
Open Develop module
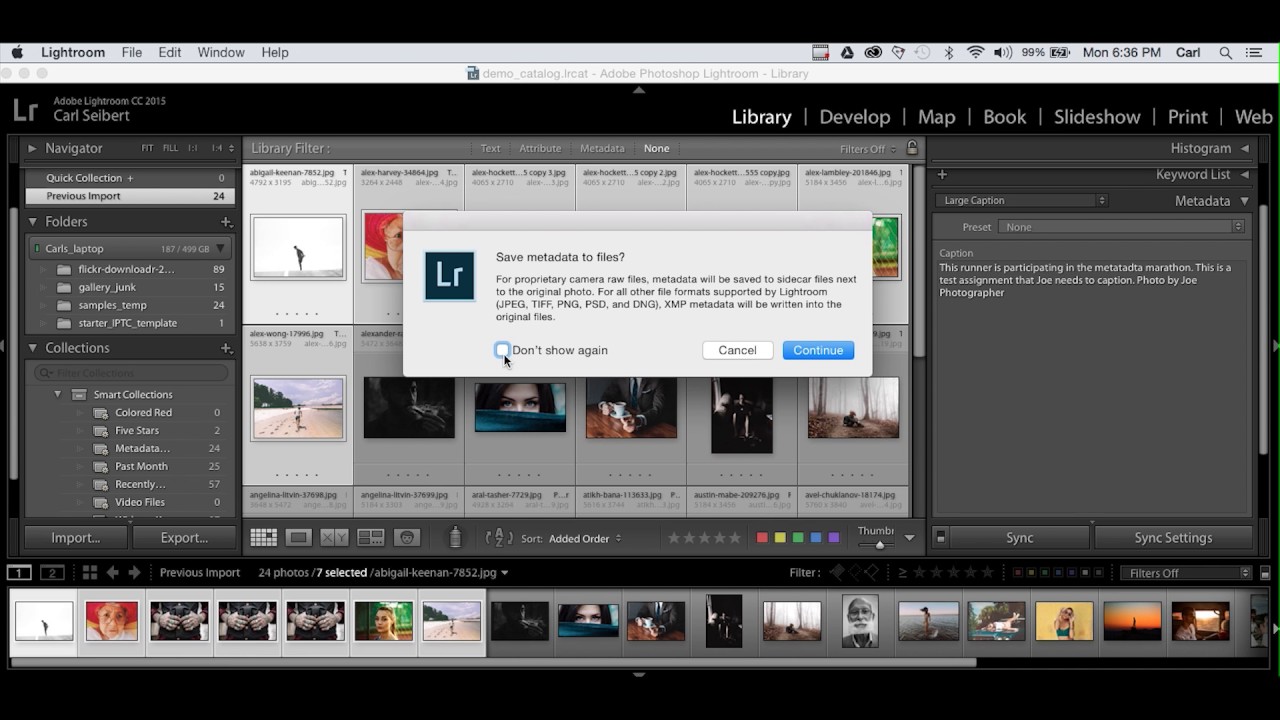[854, 117]
